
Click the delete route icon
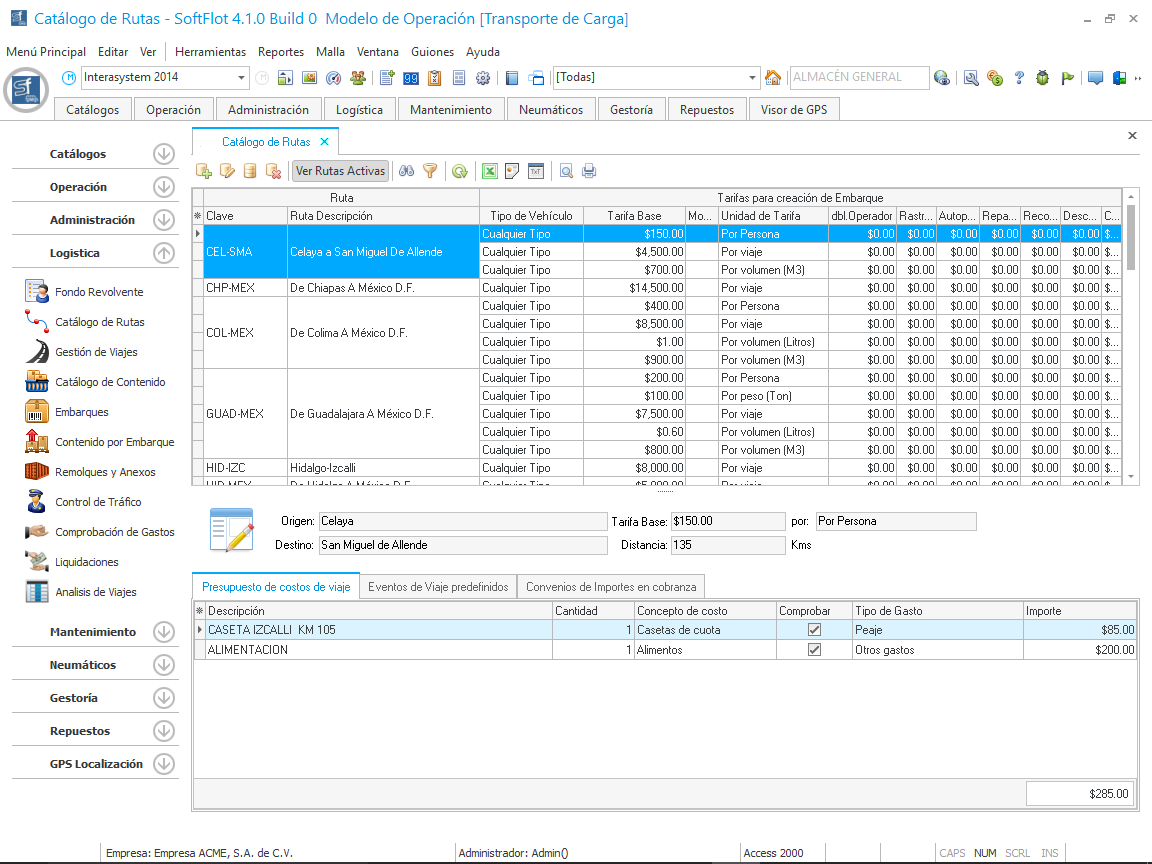273,171
